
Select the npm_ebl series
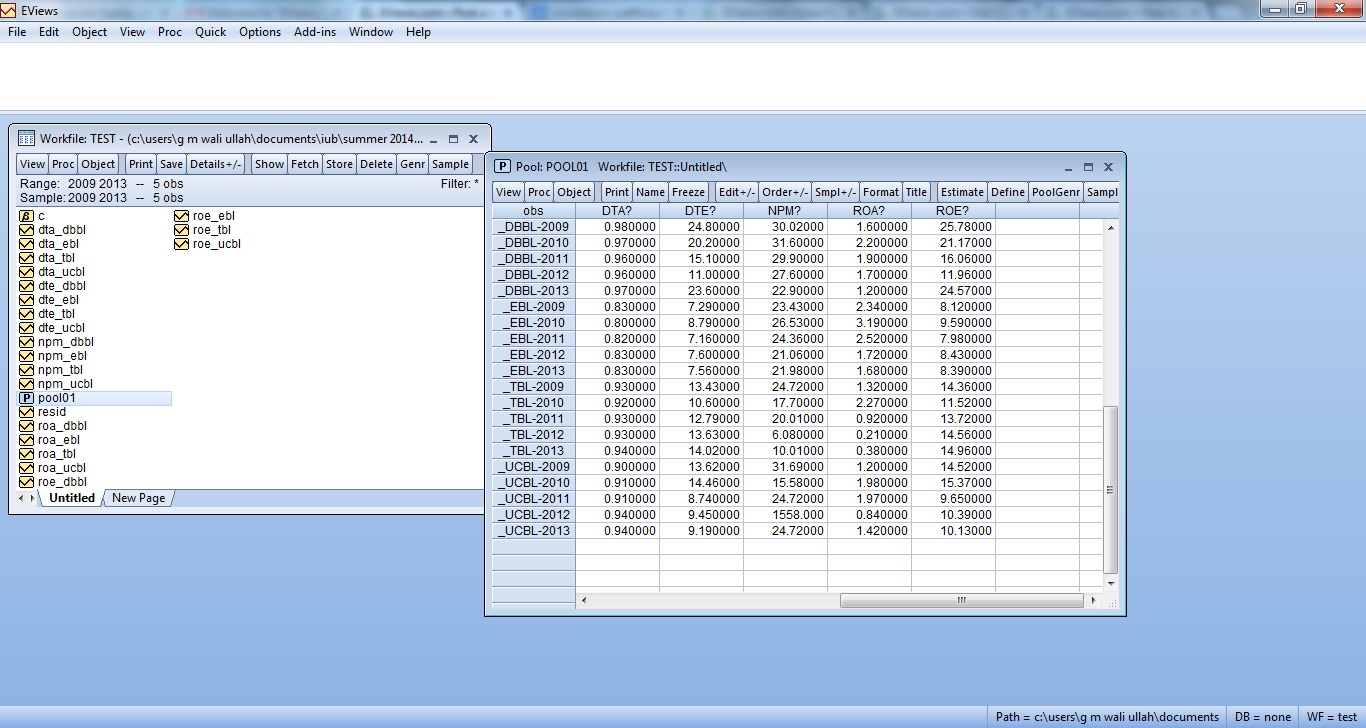[62, 356]
